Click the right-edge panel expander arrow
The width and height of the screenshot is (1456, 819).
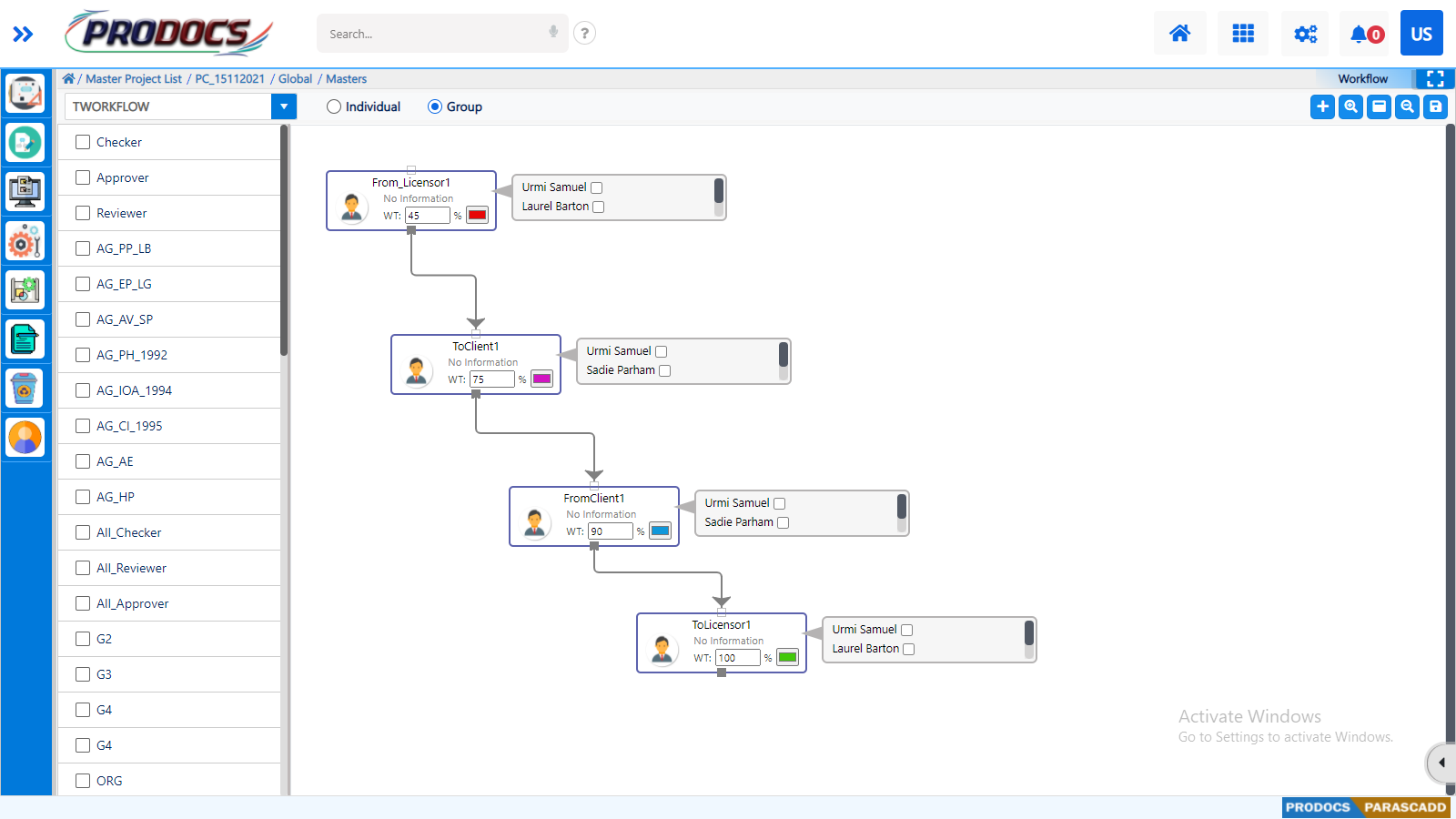tap(1442, 763)
